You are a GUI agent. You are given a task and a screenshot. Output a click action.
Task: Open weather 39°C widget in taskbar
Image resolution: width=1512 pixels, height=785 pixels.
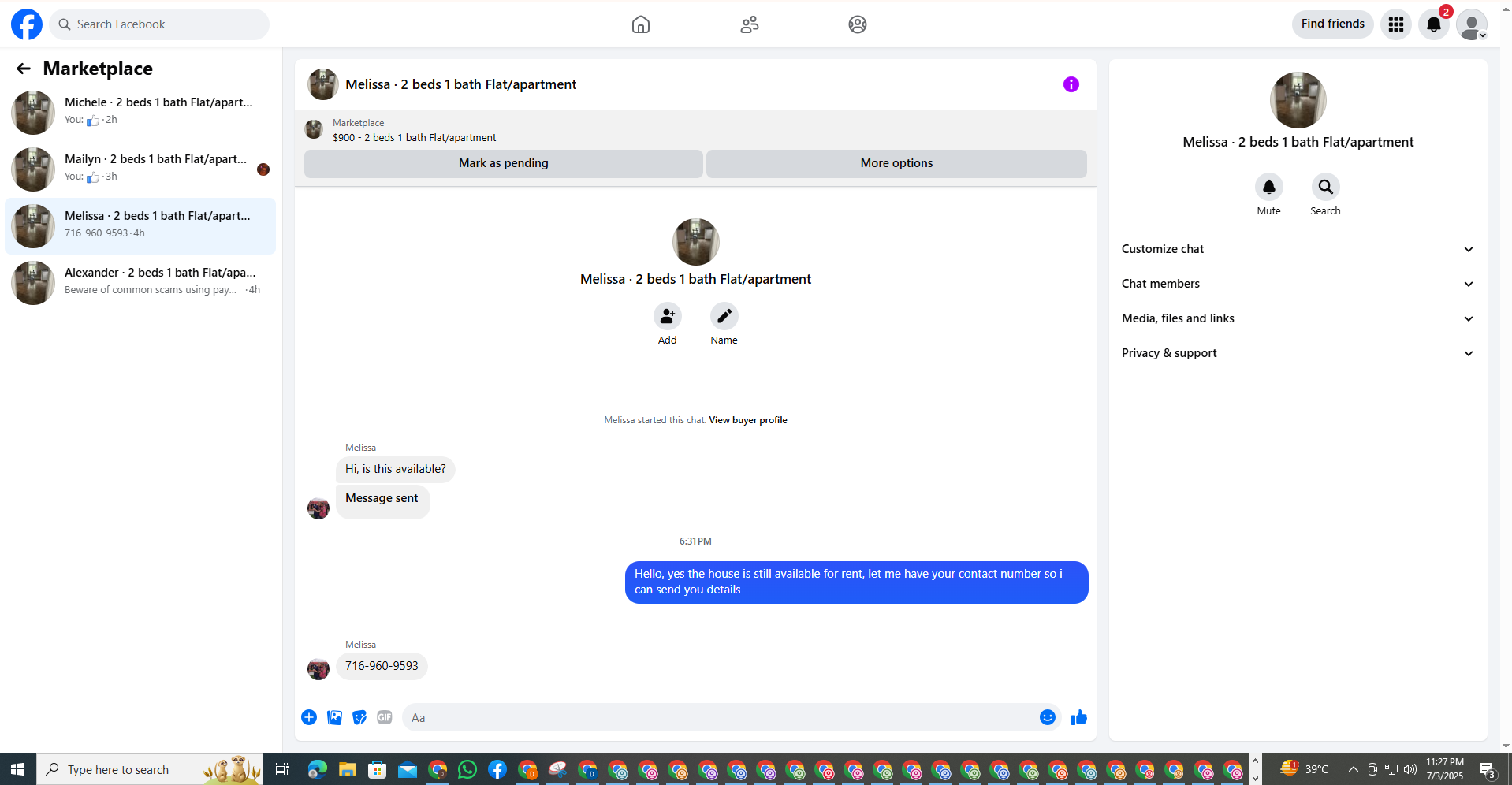tap(1305, 769)
